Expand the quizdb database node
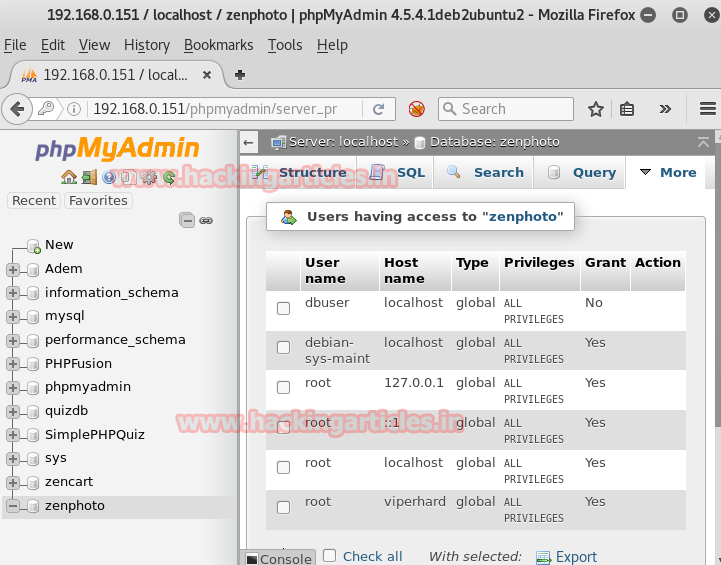 (x=13, y=411)
